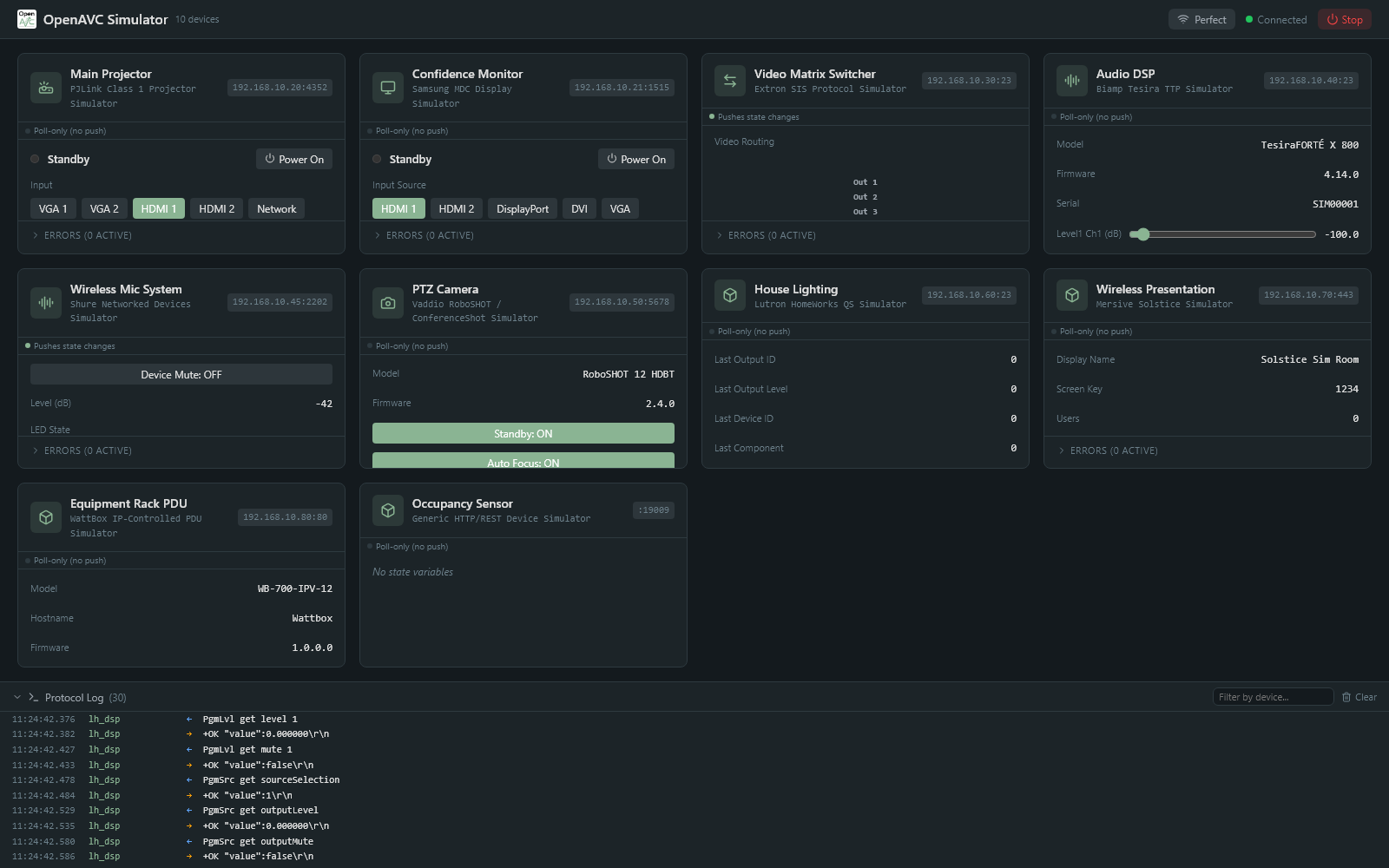Image resolution: width=1389 pixels, height=868 pixels.
Task: Select VGA 1 input on Main Projector
Action: (x=53, y=208)
